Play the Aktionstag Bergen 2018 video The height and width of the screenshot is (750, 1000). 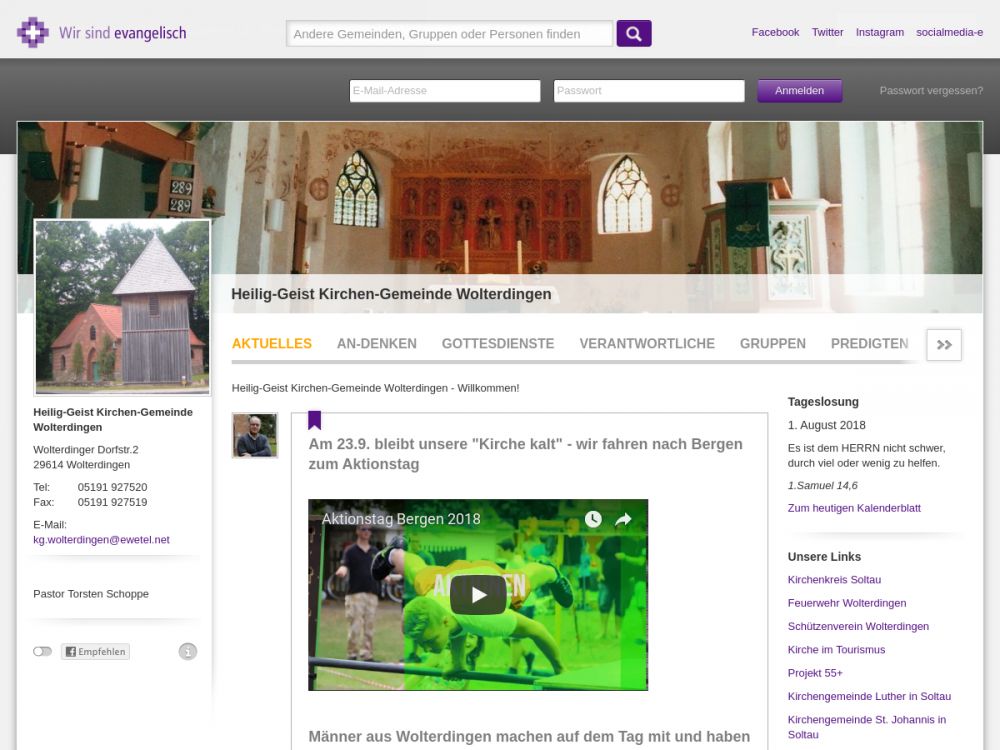pyautogui.click(x=477, y=595)
